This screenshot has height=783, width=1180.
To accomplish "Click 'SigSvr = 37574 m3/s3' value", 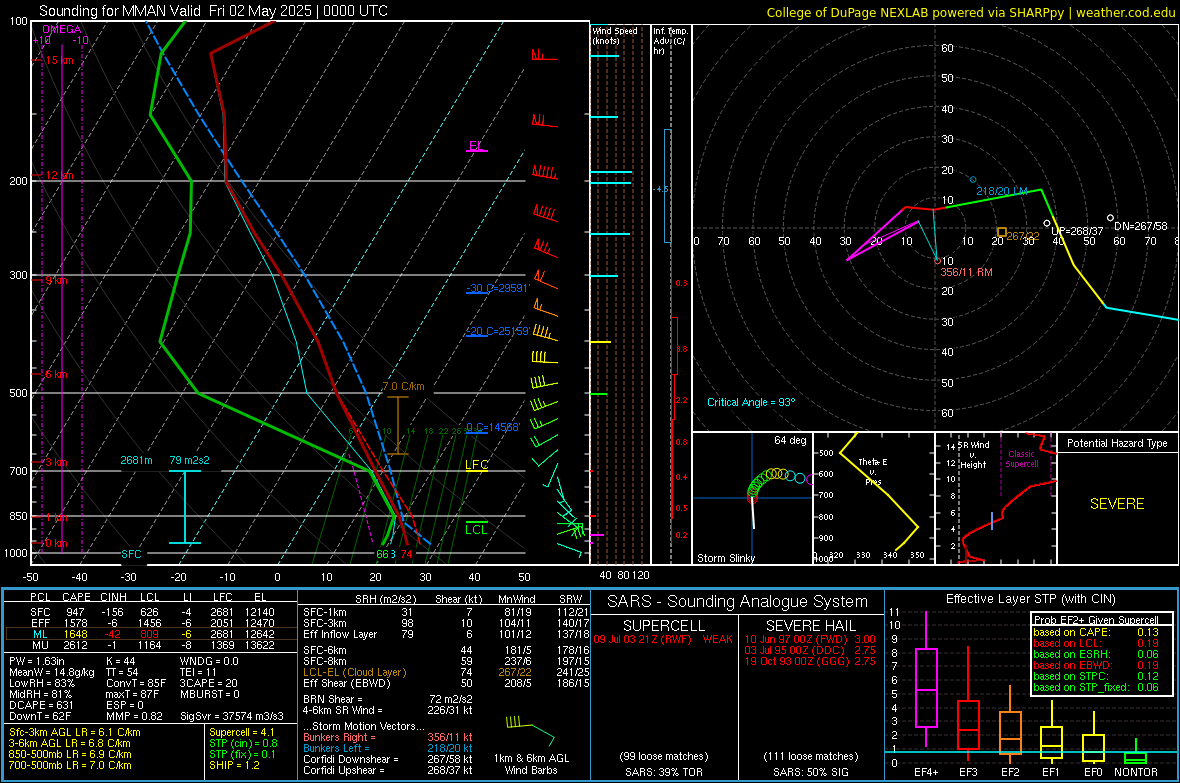I will [232, 716].
